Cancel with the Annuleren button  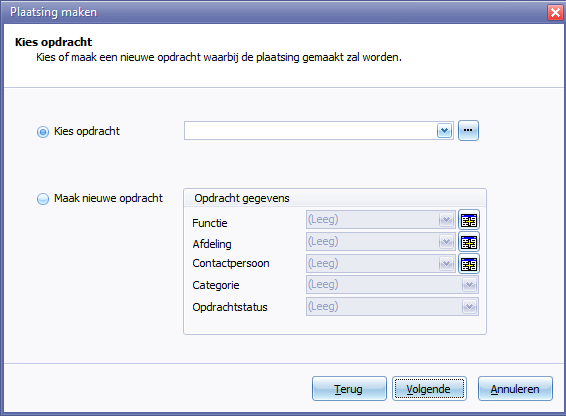[x=515, y=389]
